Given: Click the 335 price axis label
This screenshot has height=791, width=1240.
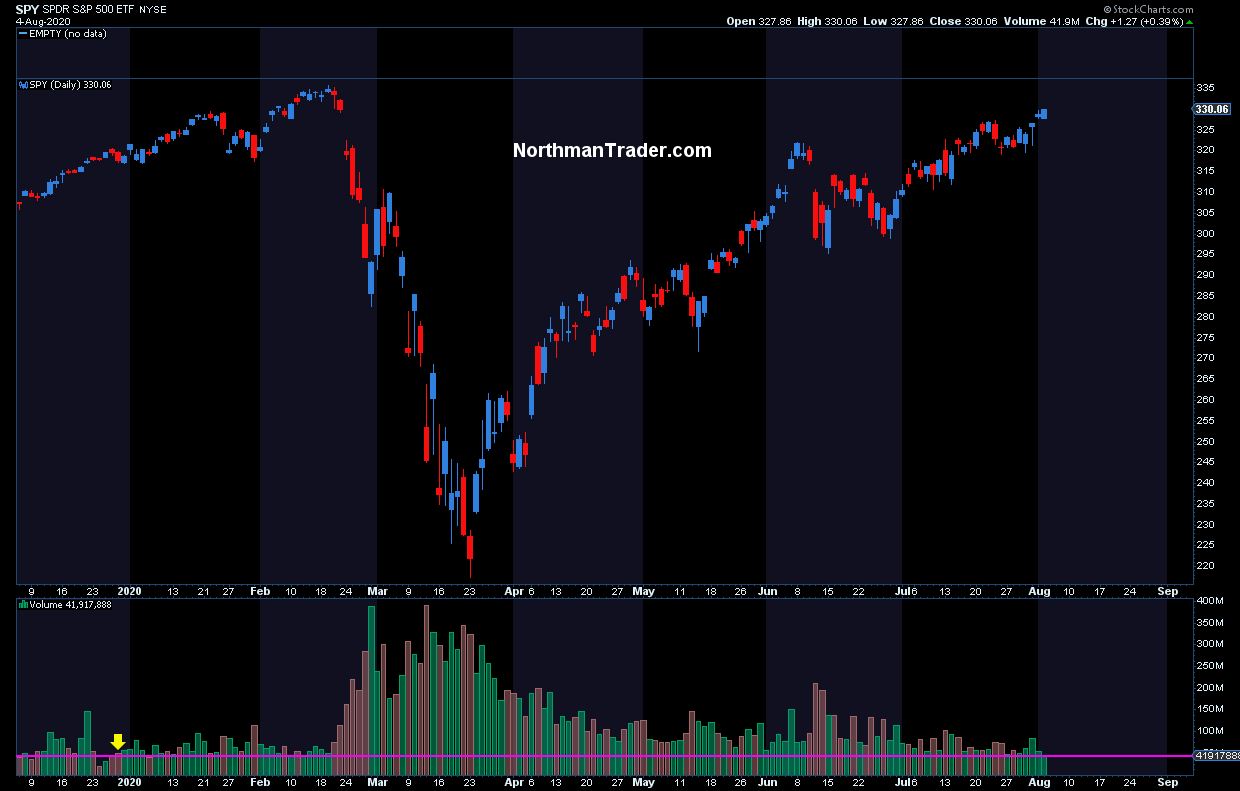Looking at the screenshot, I should [x=1205, y=88].
